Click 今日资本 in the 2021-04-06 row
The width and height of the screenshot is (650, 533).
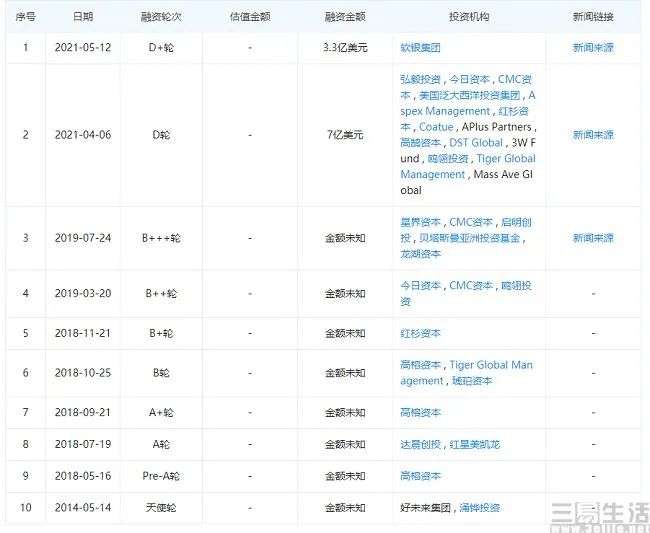[470, 79]
